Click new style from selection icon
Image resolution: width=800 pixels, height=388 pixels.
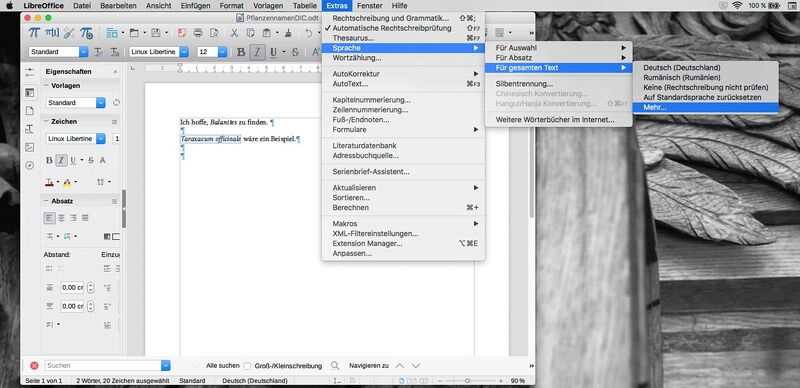[x=115, y=52]
